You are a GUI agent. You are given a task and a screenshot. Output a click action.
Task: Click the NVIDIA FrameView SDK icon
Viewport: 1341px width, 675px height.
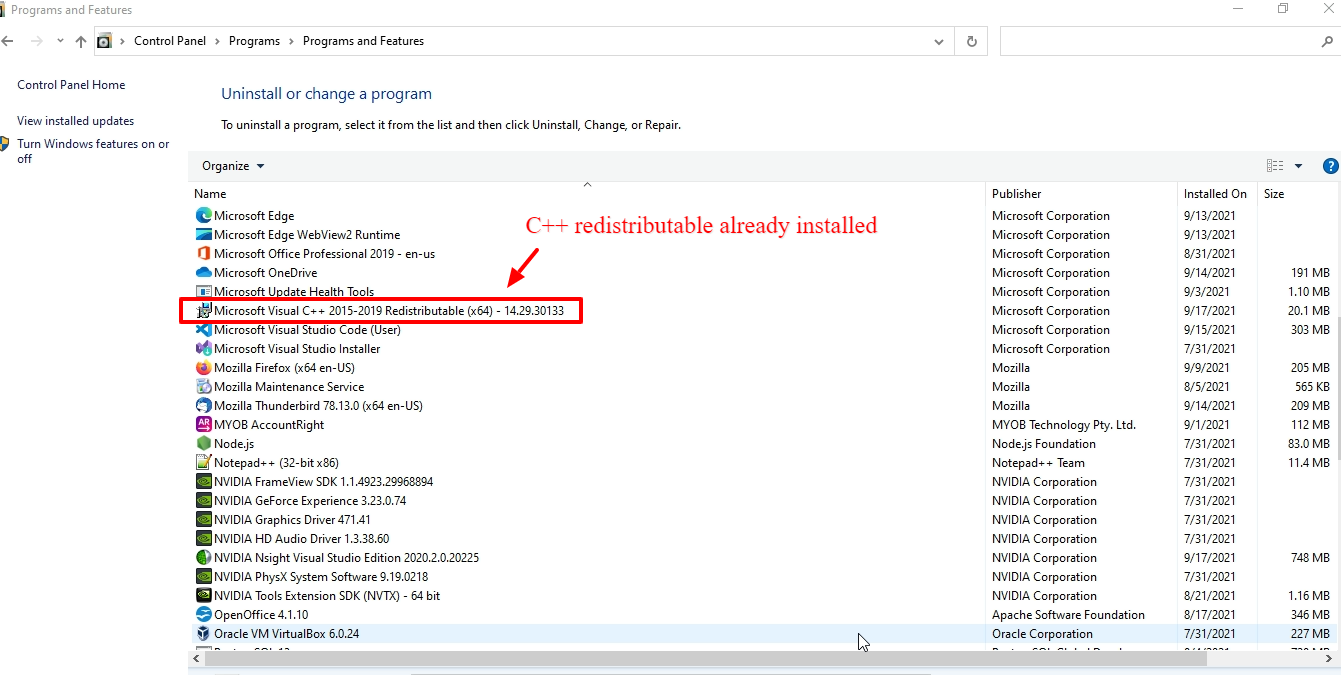pyautogui.click(x=204, y=481)
